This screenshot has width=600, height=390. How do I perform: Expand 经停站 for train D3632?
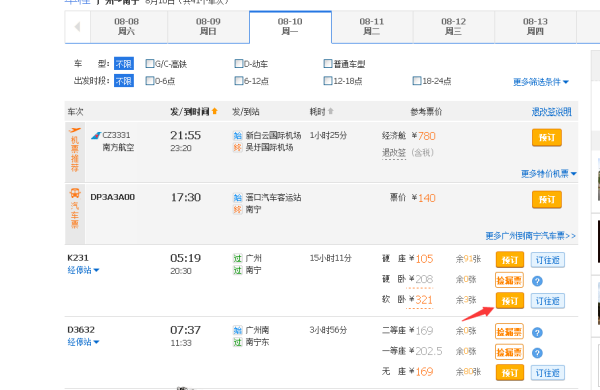point(83,342)
